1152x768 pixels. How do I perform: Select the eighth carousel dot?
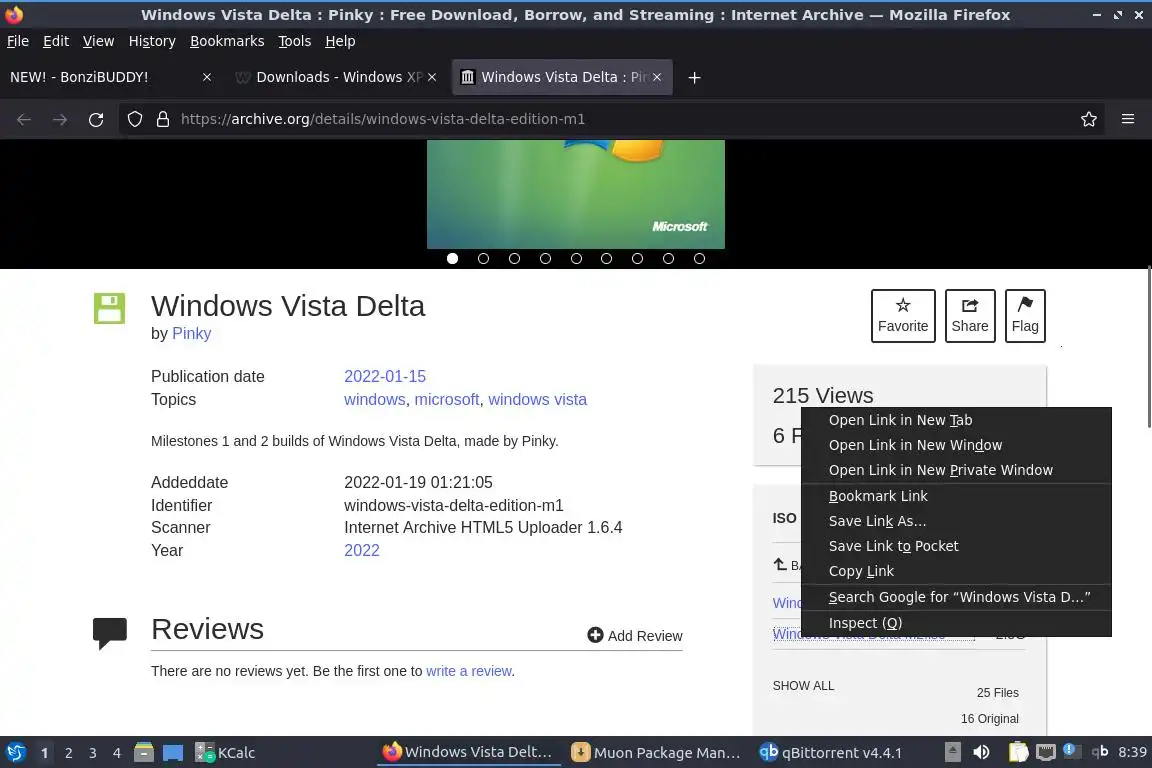click(x=668, y=259)
